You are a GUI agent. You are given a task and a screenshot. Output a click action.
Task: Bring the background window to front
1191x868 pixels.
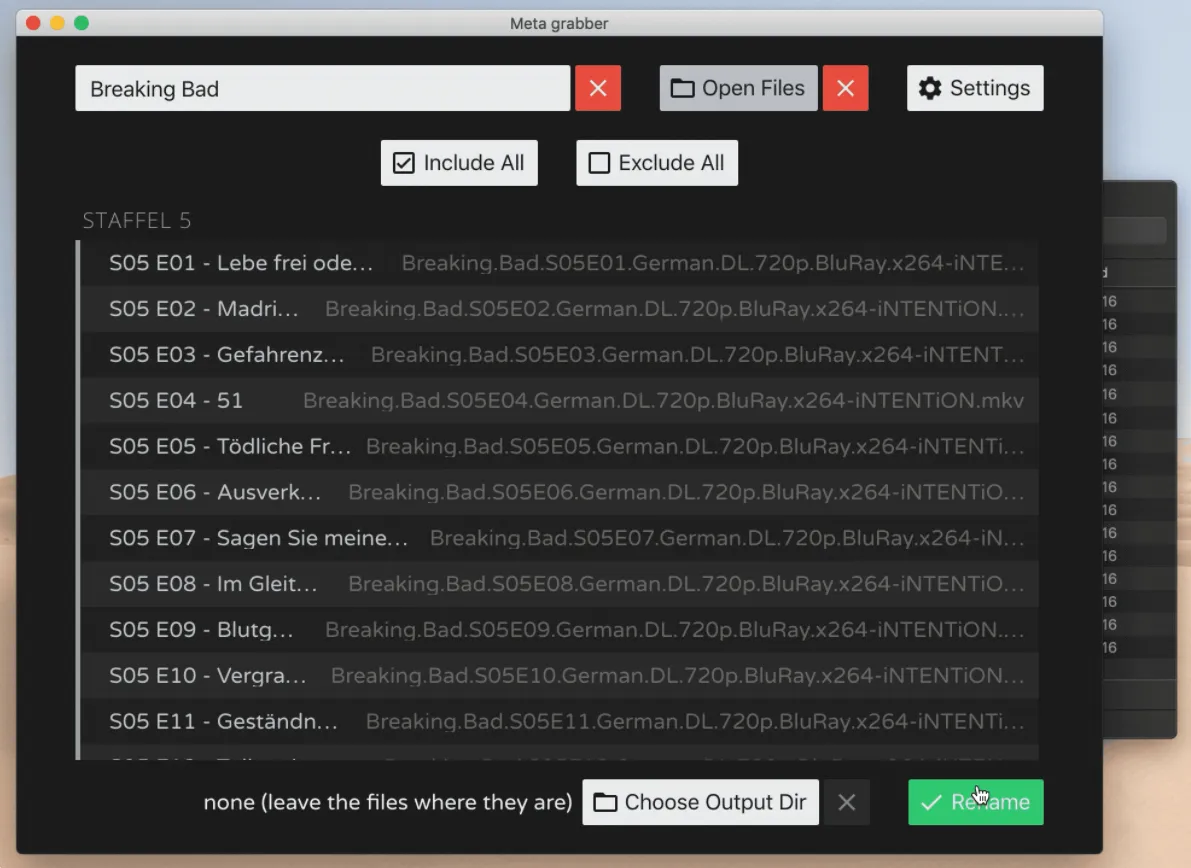(x=1130, y=400)
